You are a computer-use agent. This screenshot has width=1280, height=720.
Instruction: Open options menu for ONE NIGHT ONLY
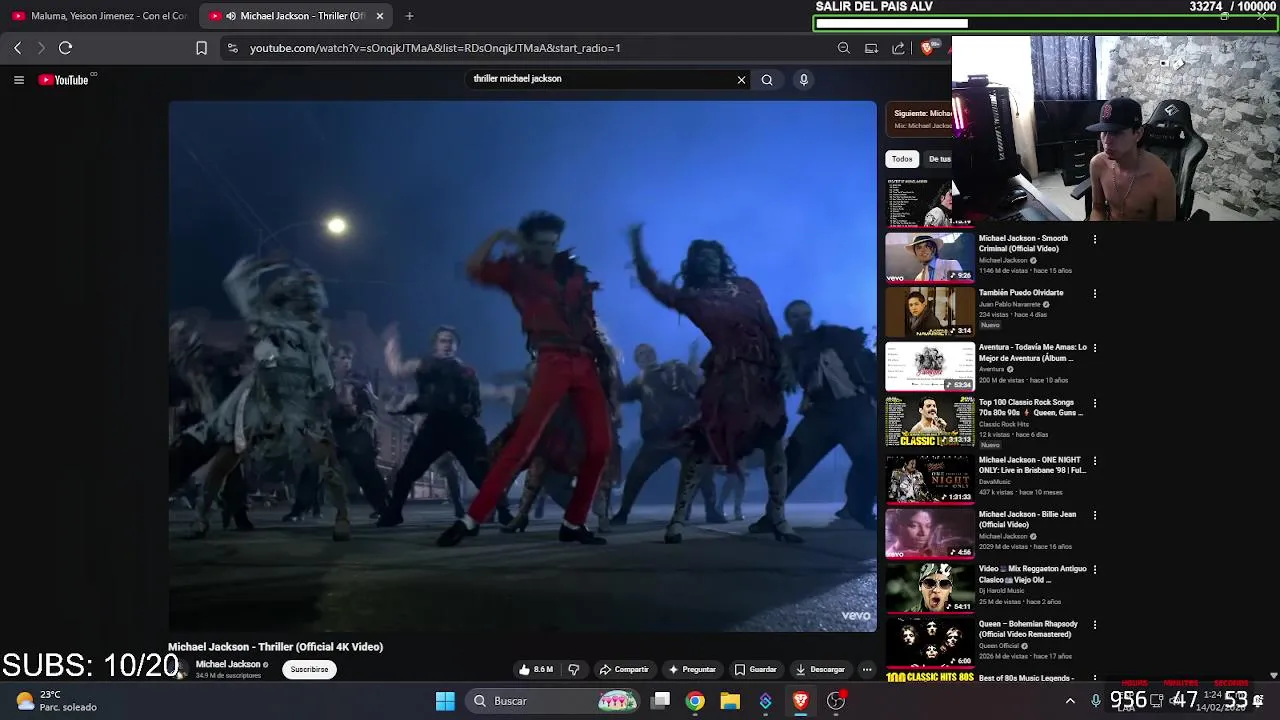(x=1095, y=461)
